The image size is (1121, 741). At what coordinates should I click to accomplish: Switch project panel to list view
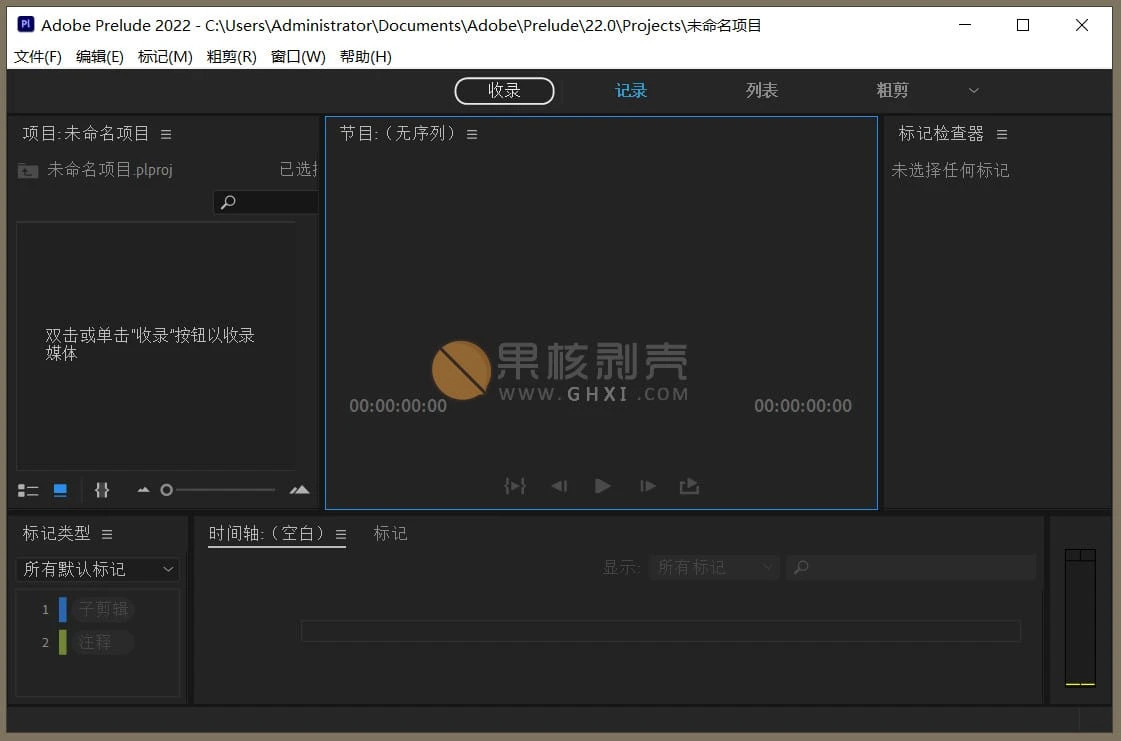click(x=28, y=490)
